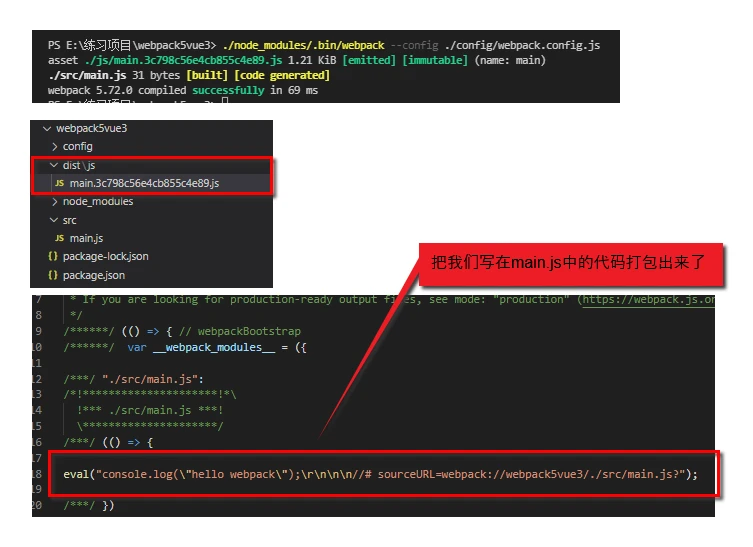The height and width of the screenshot is (547, 753).
Task: Expand the node_modules folder chevron
Action: (54, 202)
